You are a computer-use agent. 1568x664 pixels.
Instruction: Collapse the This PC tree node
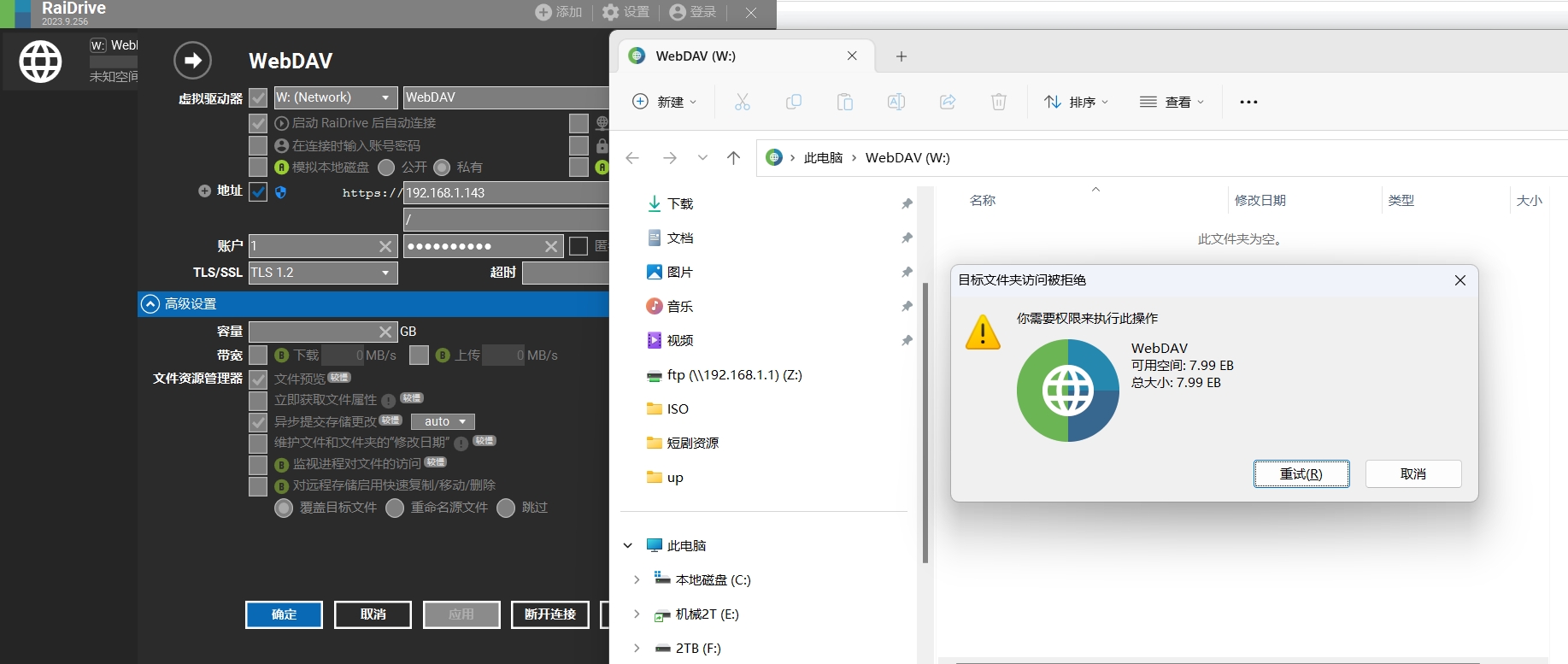(x=628, y=545)
